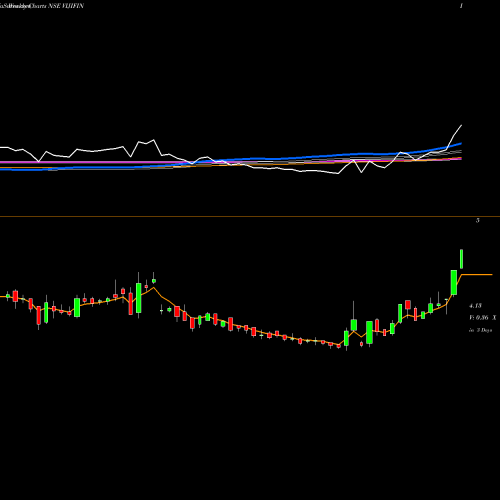
Task: Click the end of the white line in the upper panel
Action: (462, 125)
